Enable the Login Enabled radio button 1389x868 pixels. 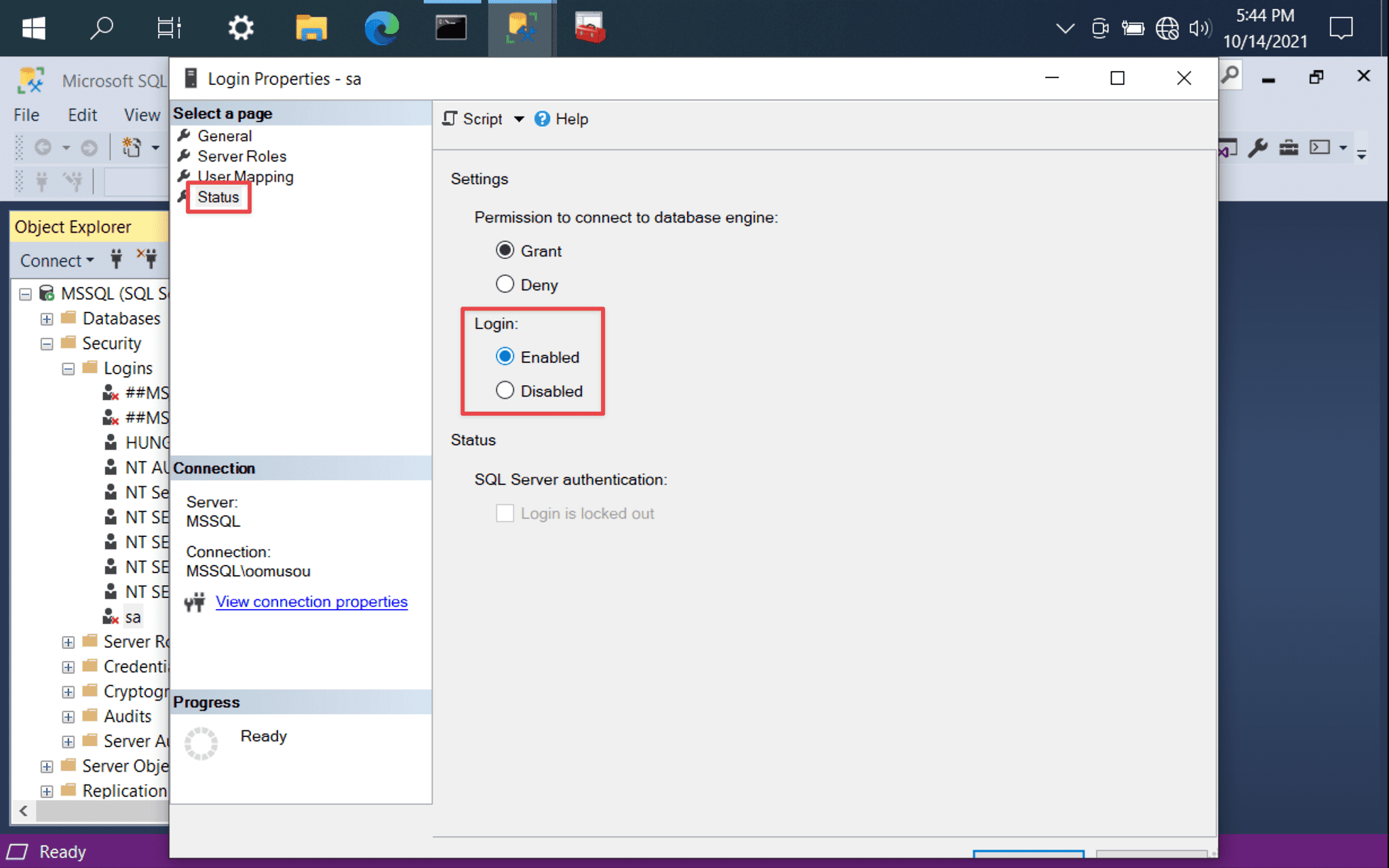tap(506, 357)
